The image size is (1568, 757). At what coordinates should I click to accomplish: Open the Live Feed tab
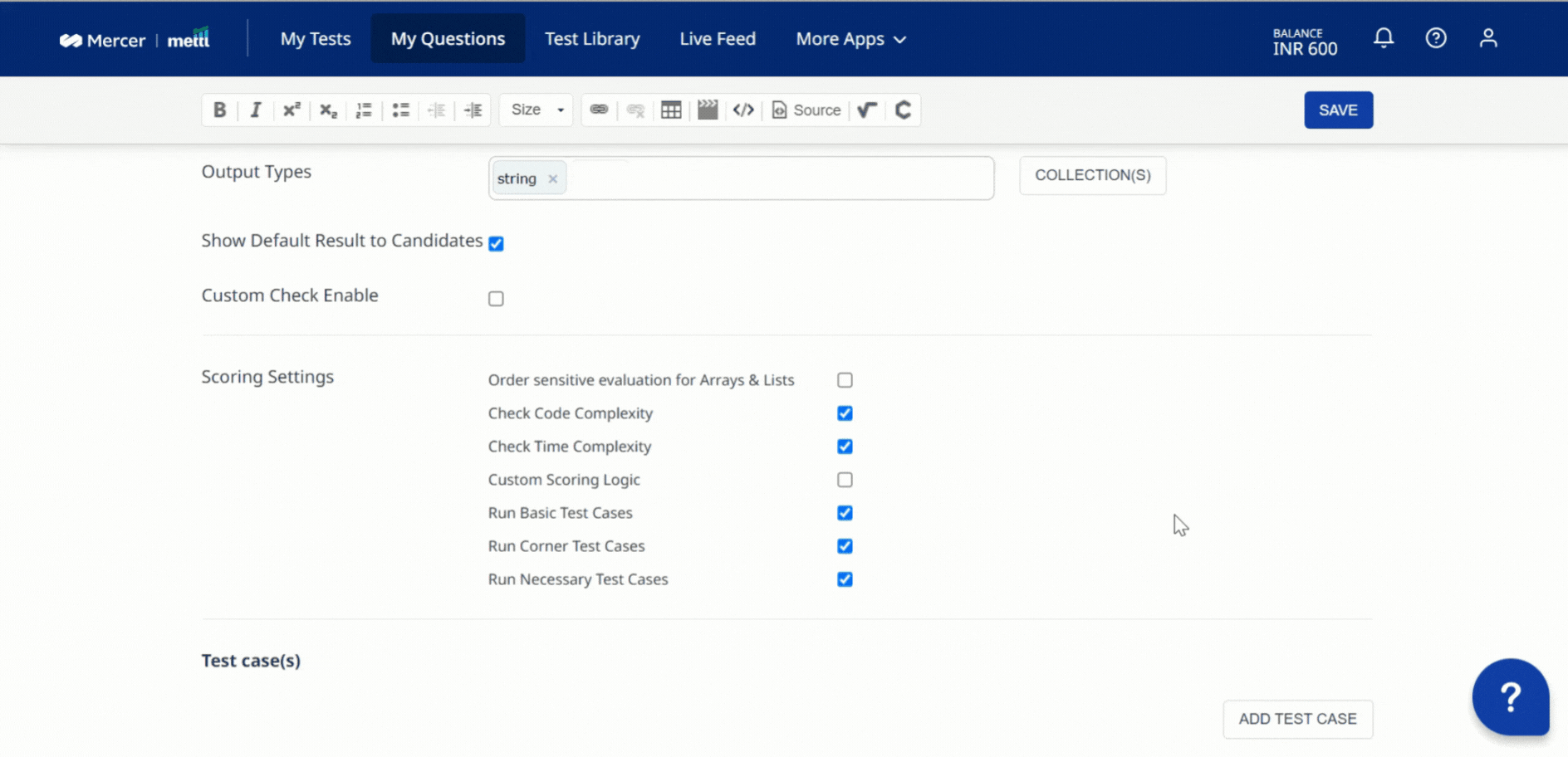[718, 39]
